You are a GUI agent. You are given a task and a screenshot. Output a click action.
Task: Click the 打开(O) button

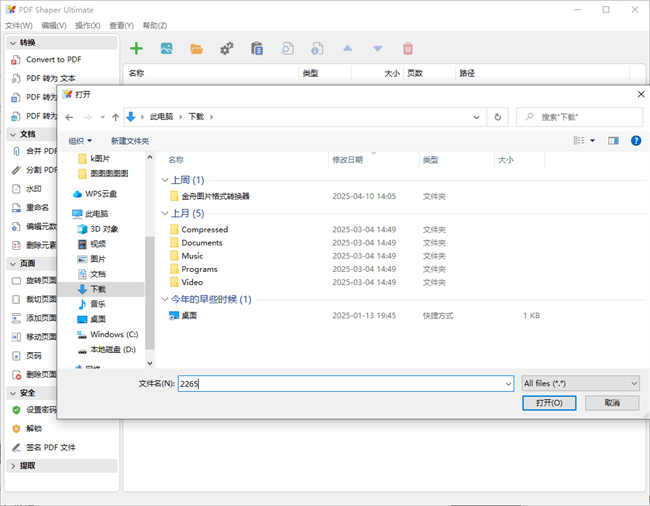pos(549,403)
